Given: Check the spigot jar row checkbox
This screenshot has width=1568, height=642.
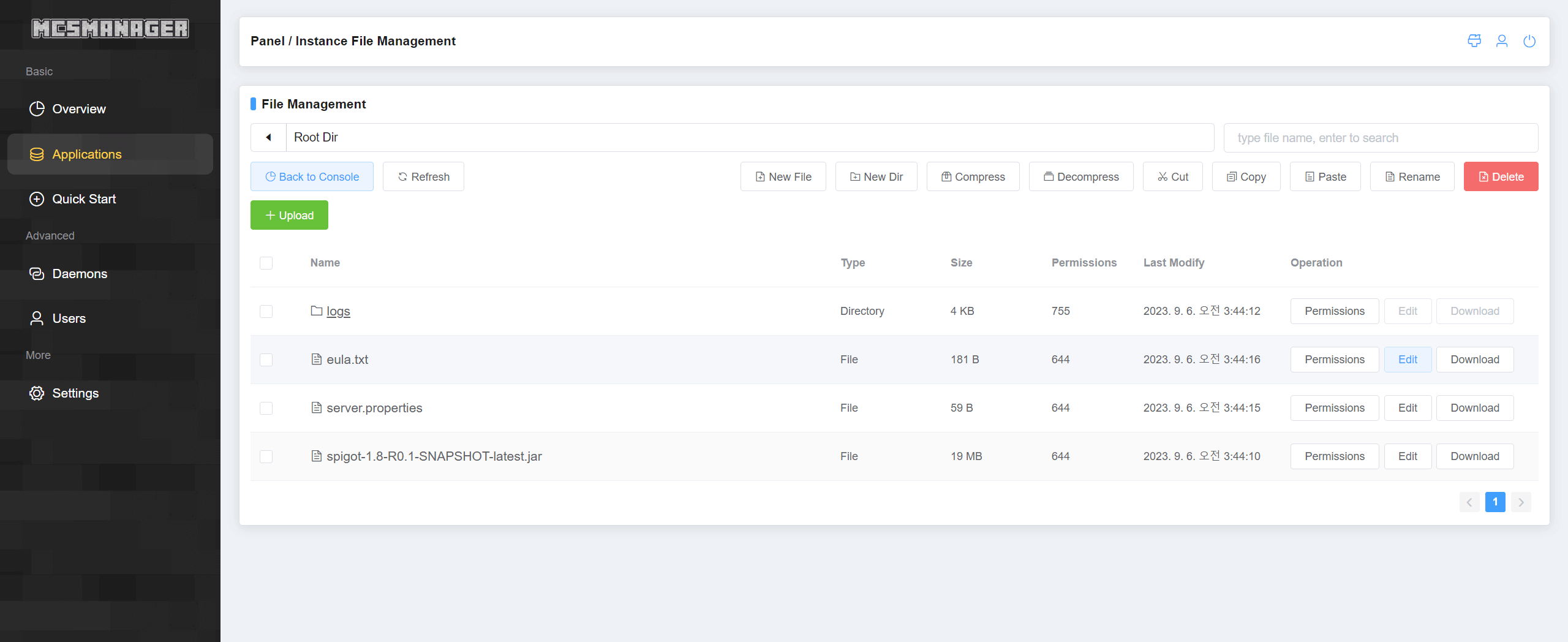Looking at the screenshot, I should (x=266, y=456).
